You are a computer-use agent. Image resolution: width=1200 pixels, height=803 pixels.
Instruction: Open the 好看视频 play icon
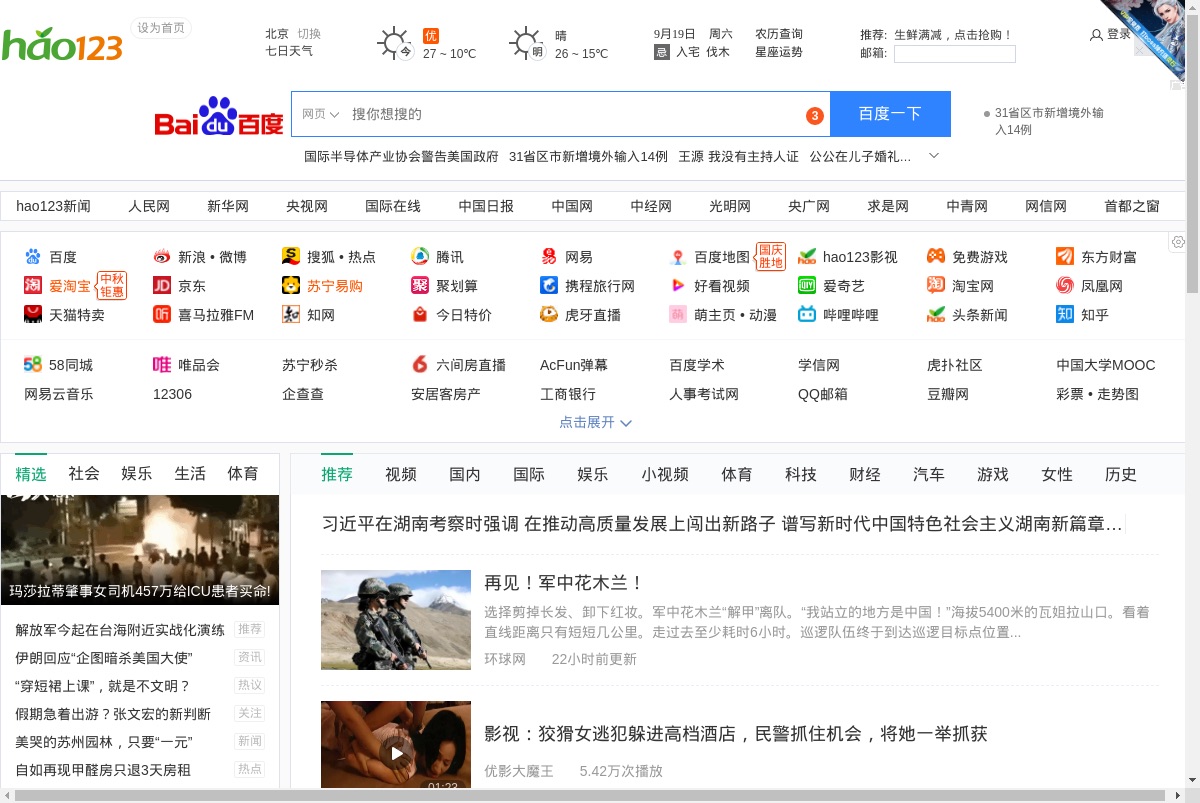(x=678, y=286)
